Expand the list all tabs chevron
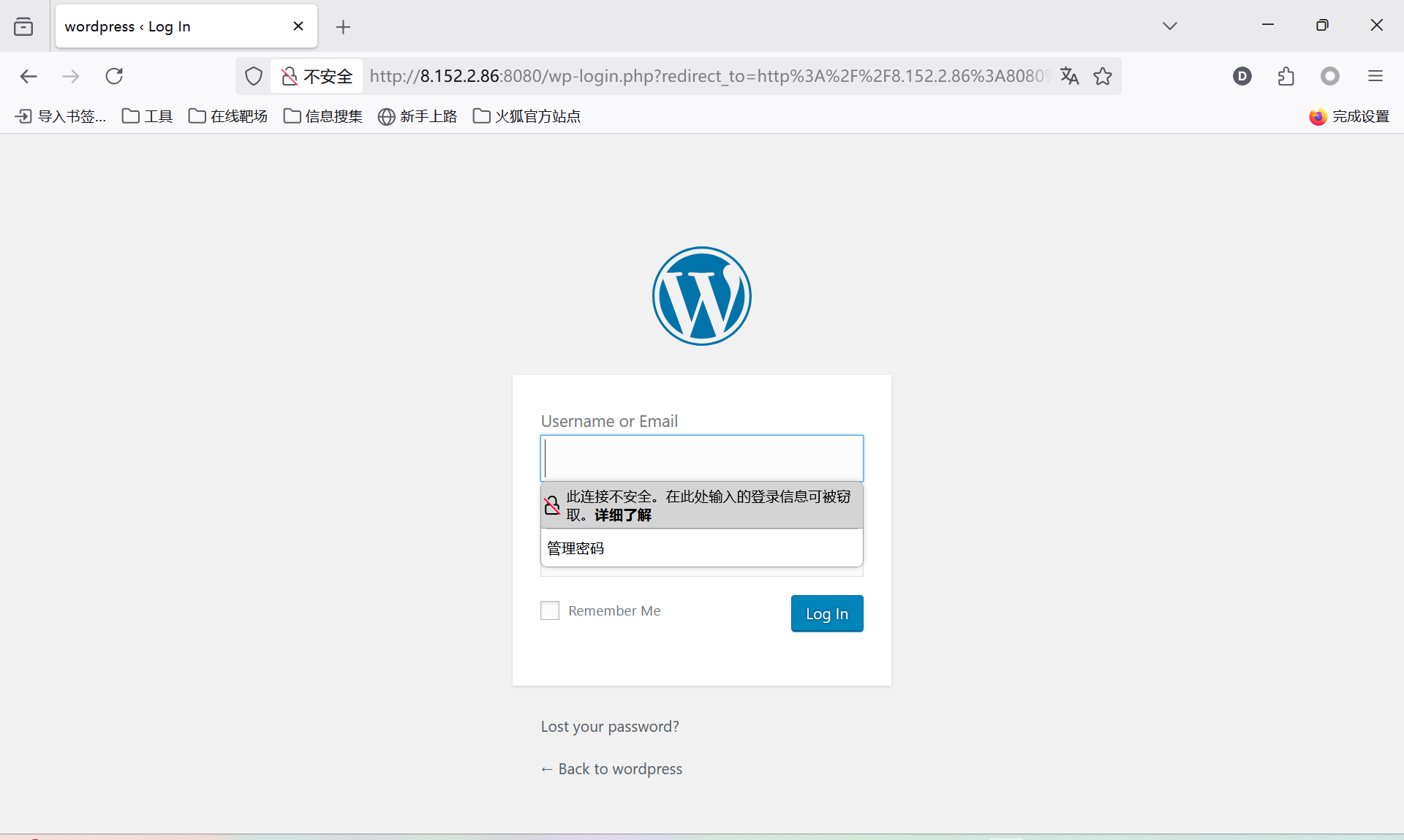 1170,26
